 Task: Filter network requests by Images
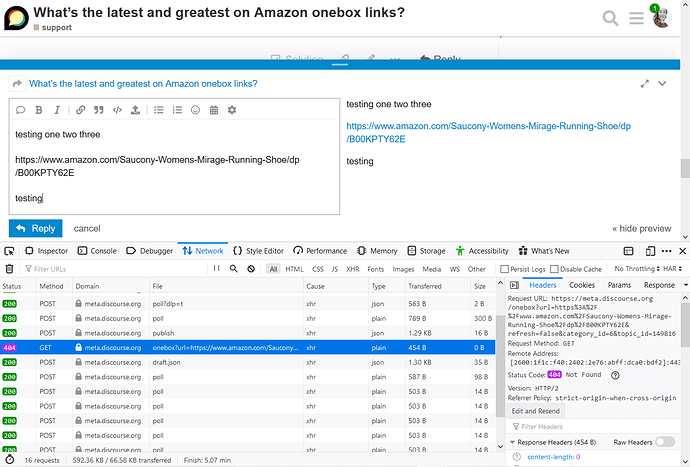click(x=403, y=269)
